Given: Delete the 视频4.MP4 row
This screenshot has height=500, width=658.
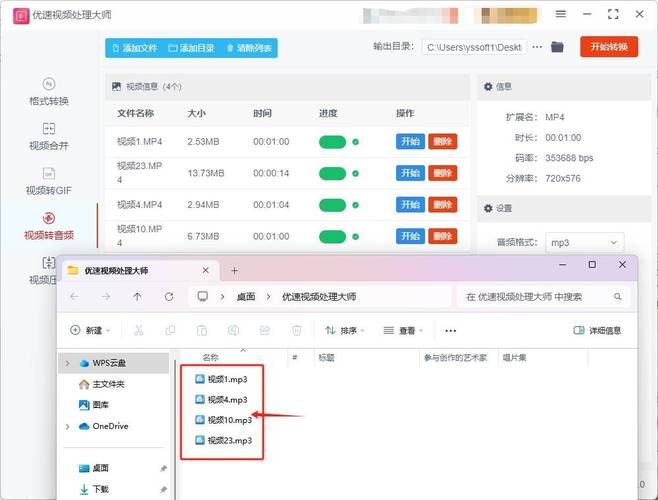Looking at the screenshot, I should click(x=442, y=204).
